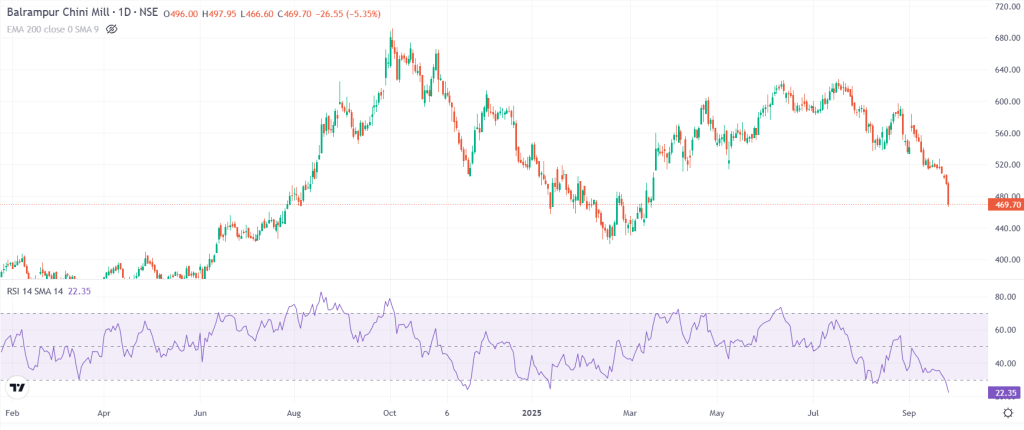Click the May label on time axis
1024x430 pixels.
point(717,414)
